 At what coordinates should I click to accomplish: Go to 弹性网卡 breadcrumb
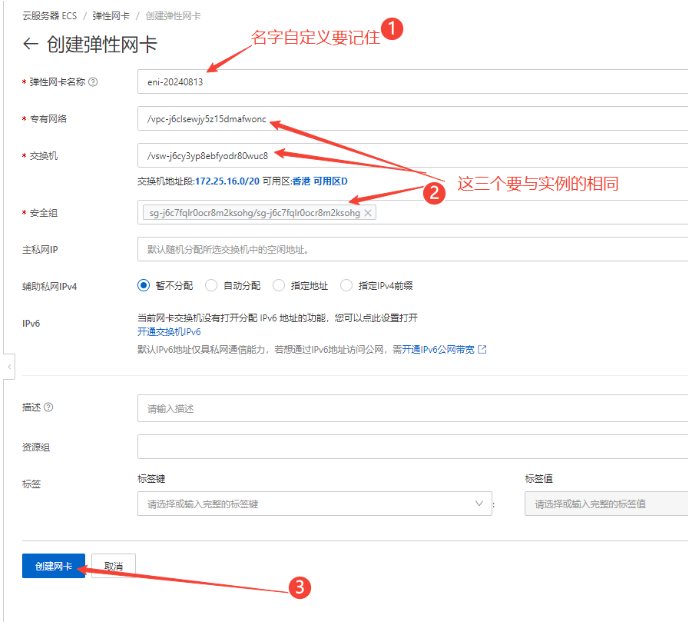tap(114, 16)
